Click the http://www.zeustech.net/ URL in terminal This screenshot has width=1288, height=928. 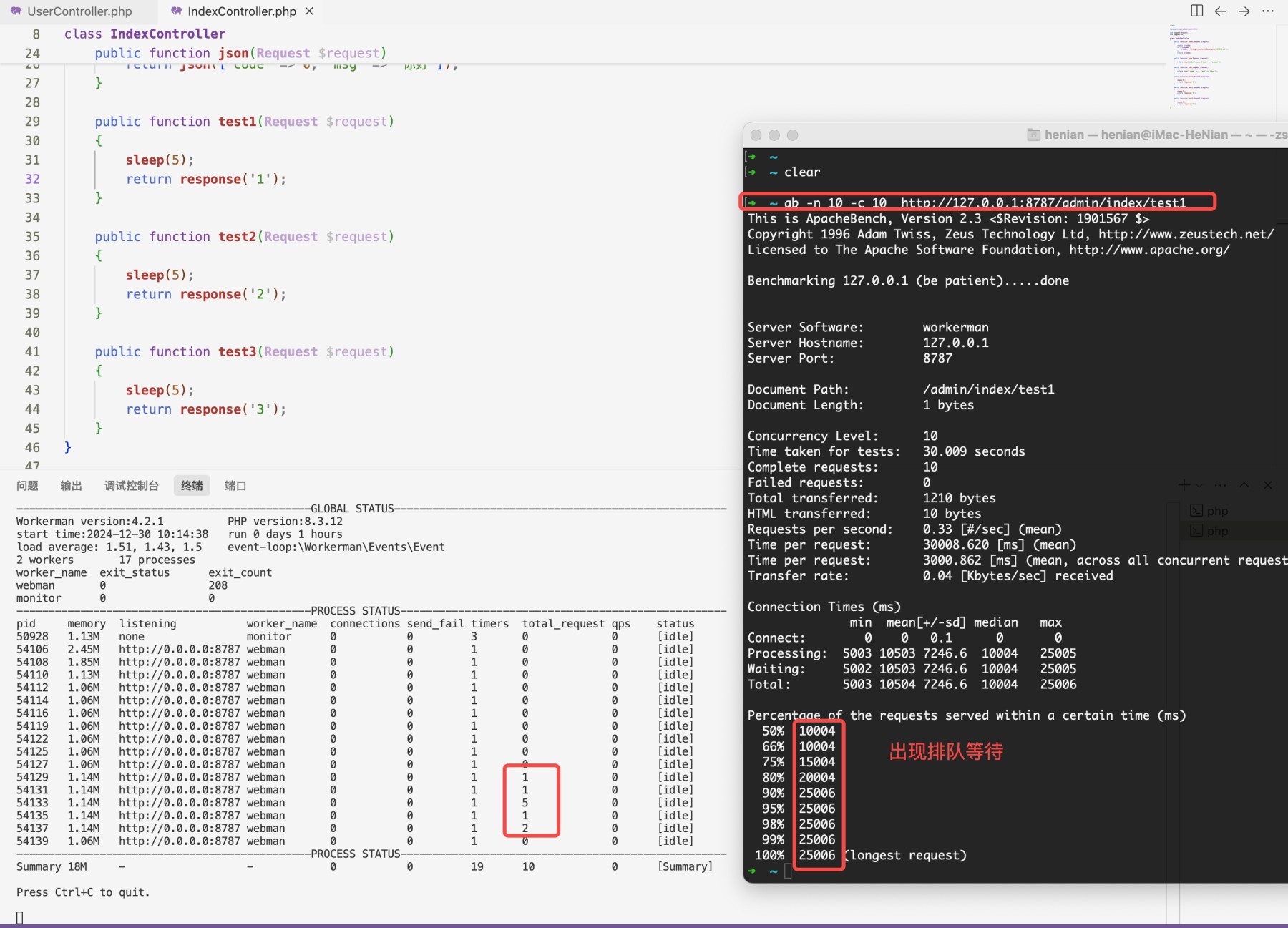(x=1186, y=234)
